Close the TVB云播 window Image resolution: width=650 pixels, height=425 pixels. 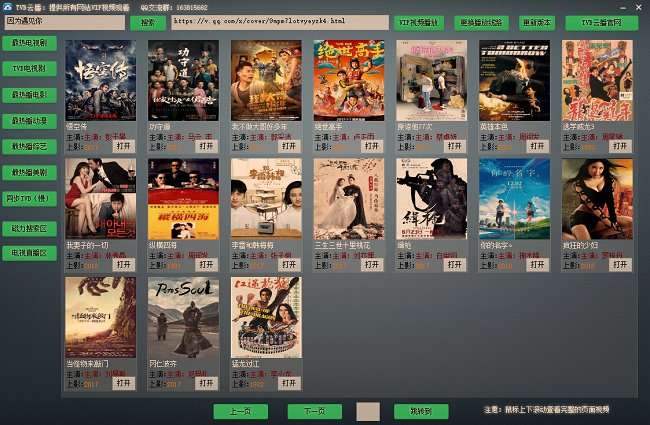(639, 7)
